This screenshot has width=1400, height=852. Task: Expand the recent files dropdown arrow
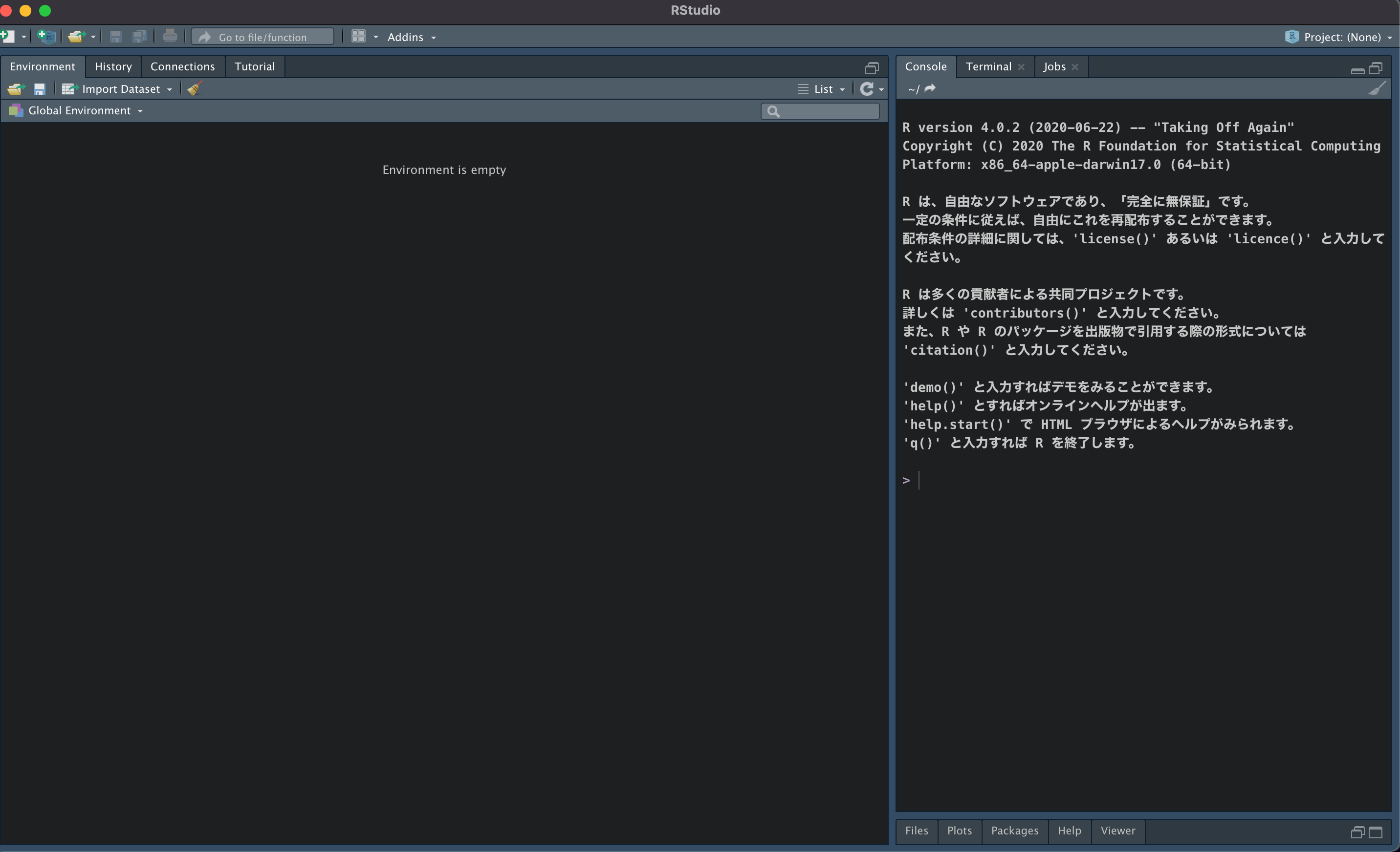pos(93,37)
